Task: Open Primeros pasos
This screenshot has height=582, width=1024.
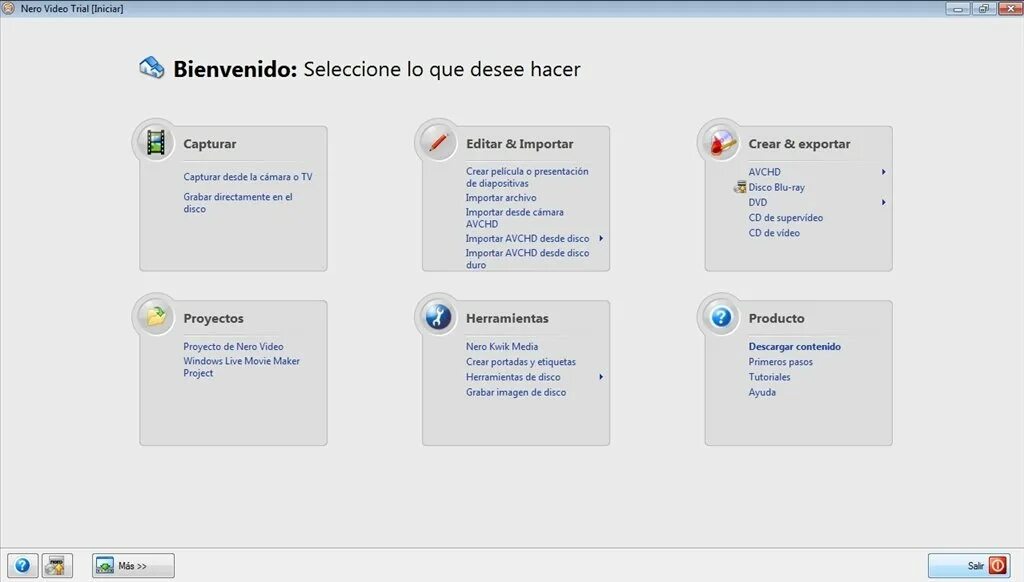Action: point(780,361)
